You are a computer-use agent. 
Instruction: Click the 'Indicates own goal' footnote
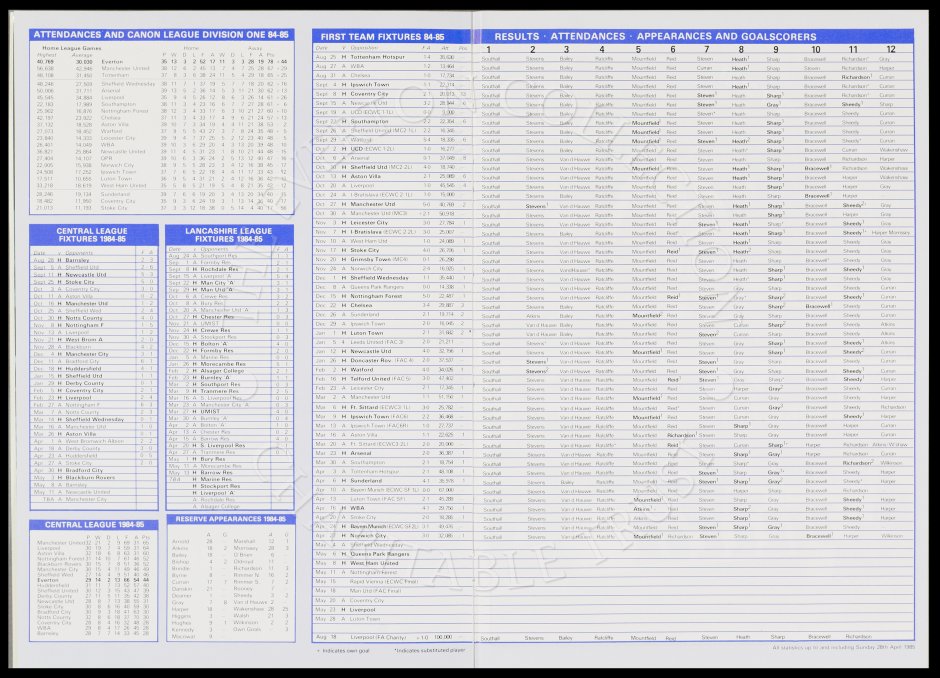[x=344, y=650]
